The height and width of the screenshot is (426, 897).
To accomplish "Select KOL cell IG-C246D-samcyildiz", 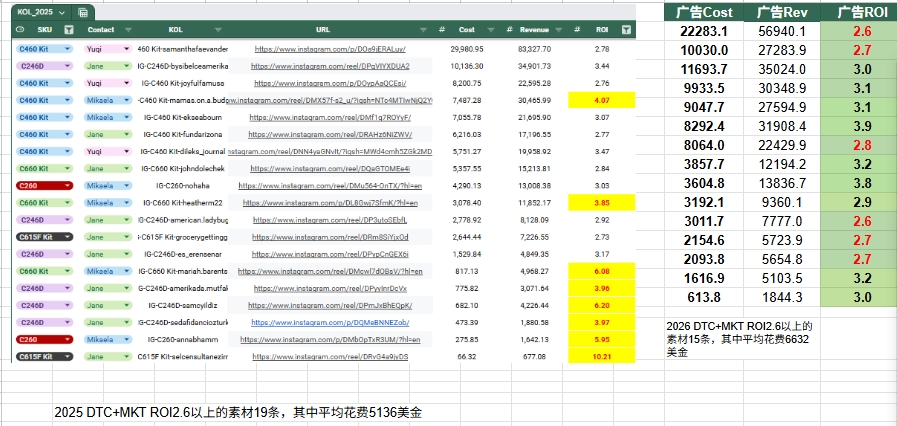I will [x=182, y=305].
